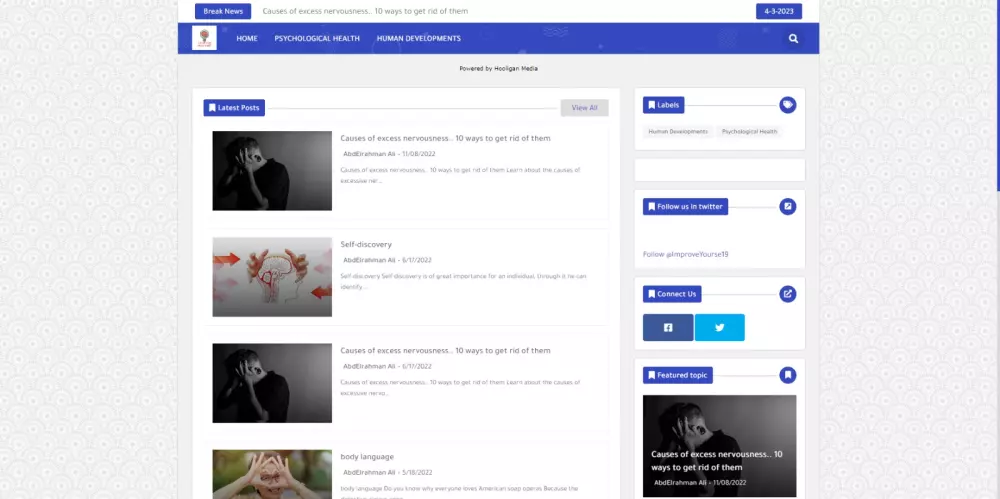Image resolution: width=1000 pixels, height=499 pixels.
Task: Open the HUMAN DEVELOPMENTS menu
Action: pos(418,38)
